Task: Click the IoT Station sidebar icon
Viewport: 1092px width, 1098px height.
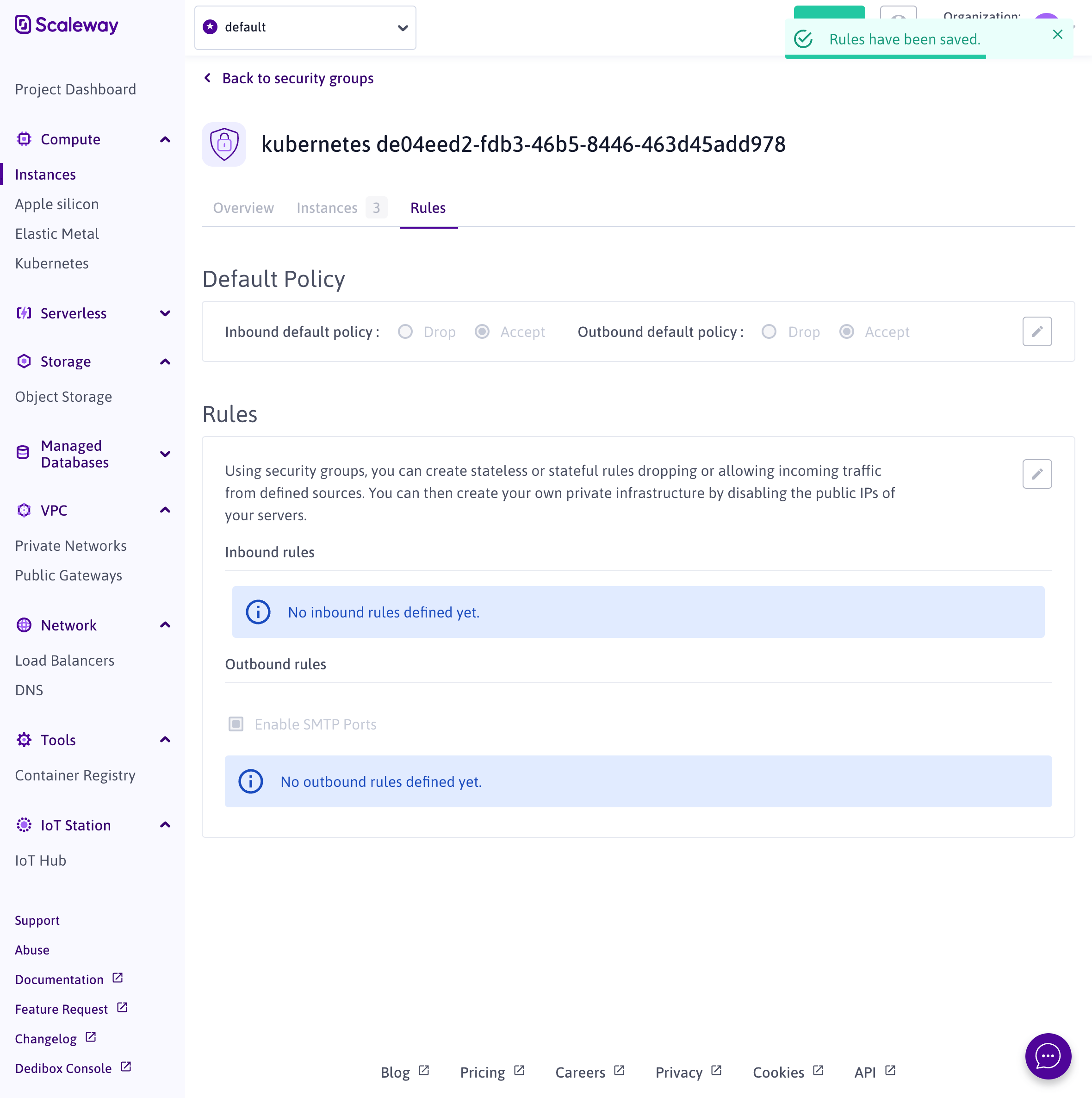Action: pos(24,825)
